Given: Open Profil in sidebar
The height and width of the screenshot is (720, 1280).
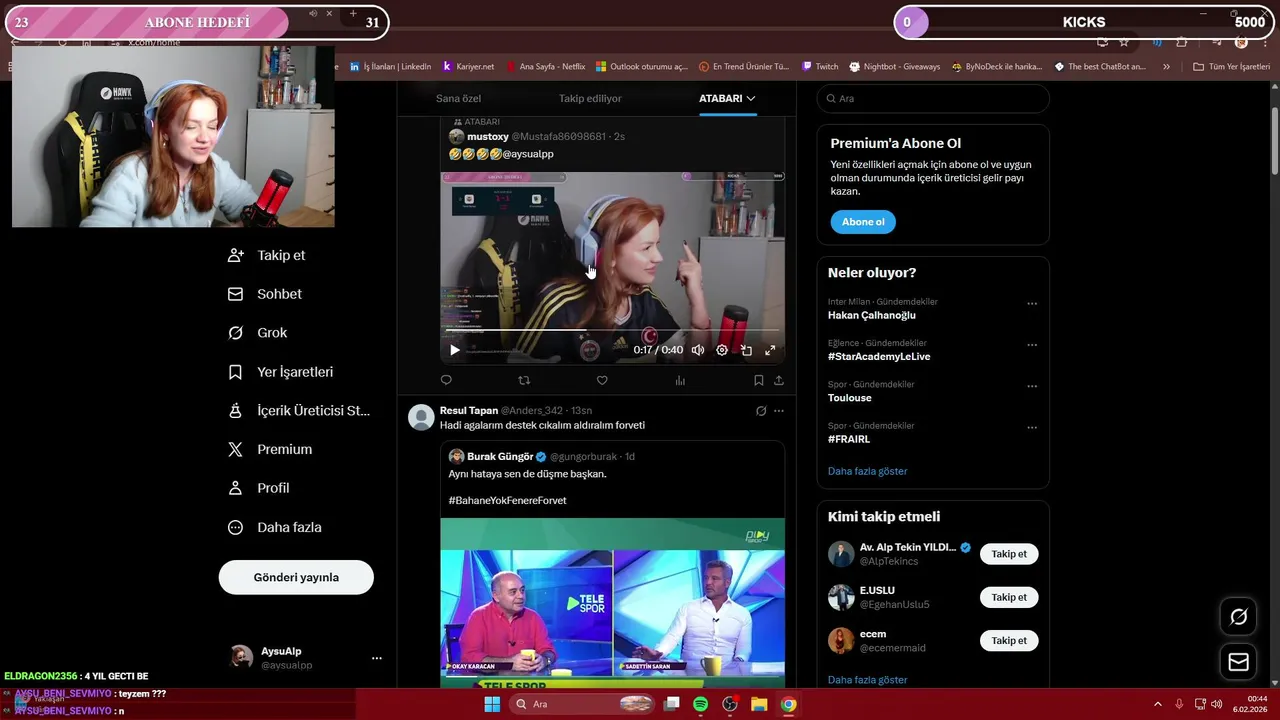Looking at the screenshot, I should pos(259,488).
